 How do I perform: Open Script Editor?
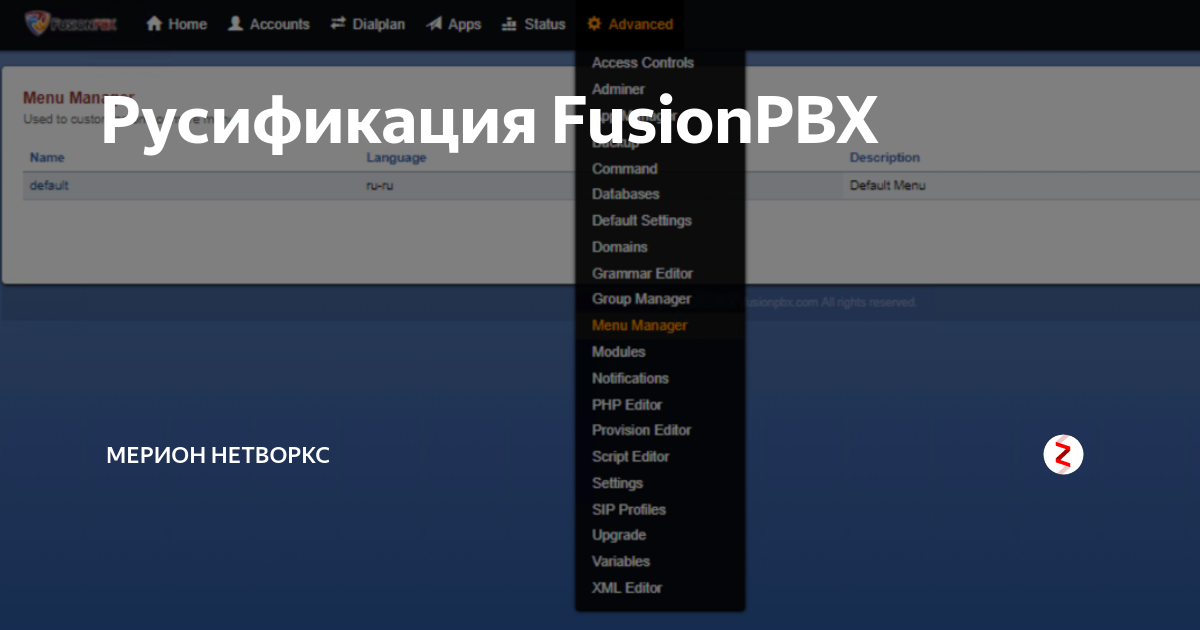[630, 457]
